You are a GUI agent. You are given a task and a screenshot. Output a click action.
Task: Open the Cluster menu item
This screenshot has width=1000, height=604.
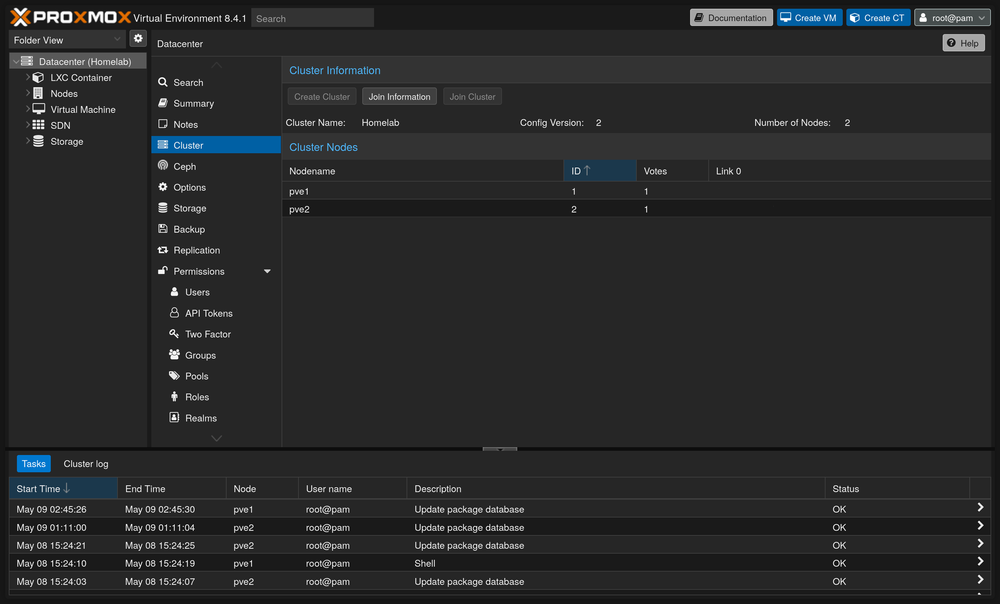[x=216, y=145]
